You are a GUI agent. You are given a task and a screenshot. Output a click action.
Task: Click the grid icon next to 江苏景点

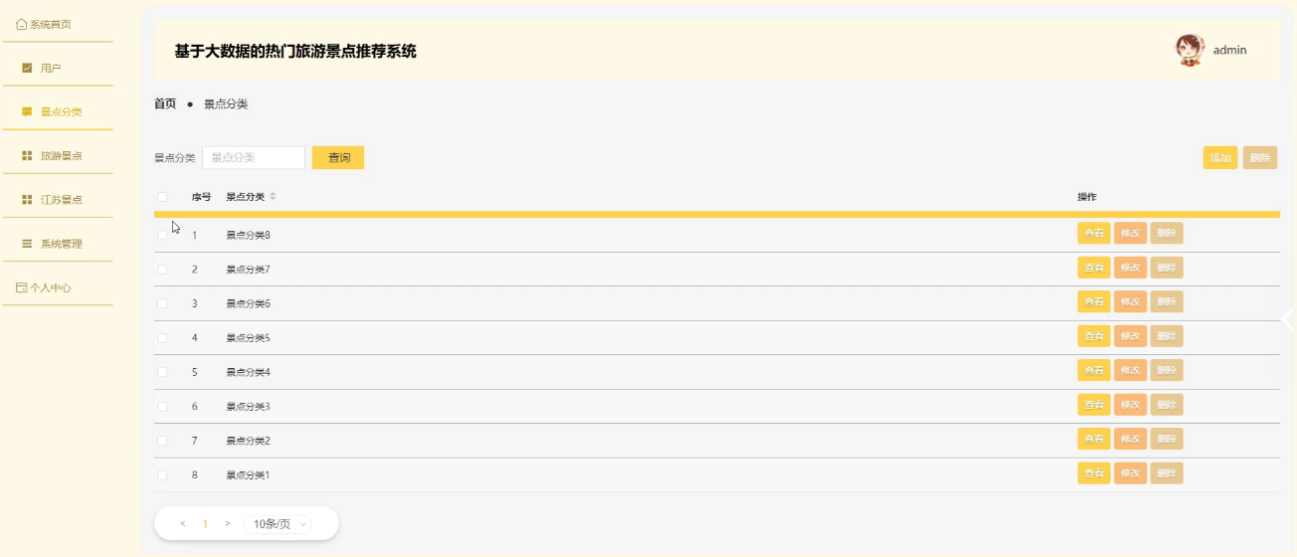point(27,200)
